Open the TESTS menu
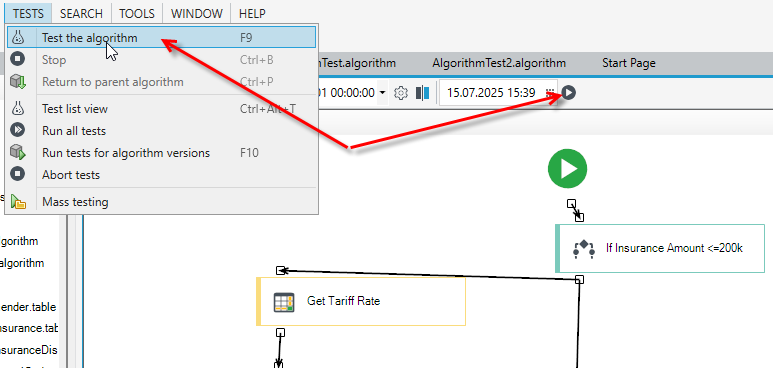The width and height of the screenshot is (773, 368). click(28, 13)
